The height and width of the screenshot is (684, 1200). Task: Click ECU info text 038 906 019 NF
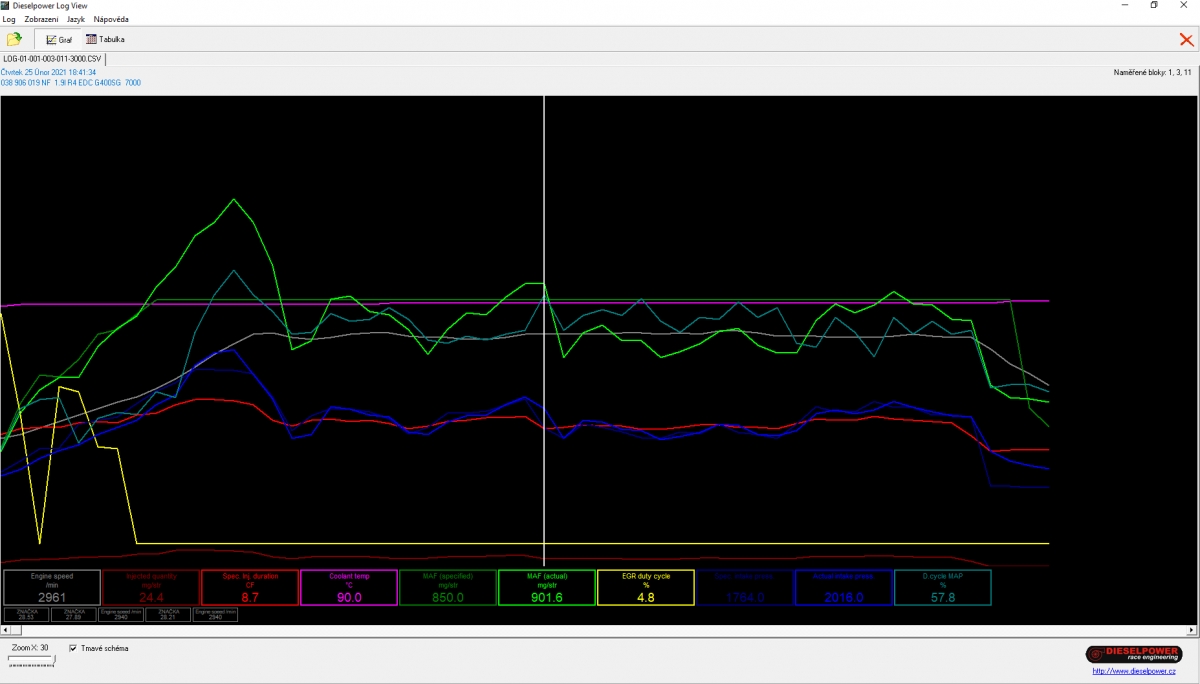(x=71, y=83)
